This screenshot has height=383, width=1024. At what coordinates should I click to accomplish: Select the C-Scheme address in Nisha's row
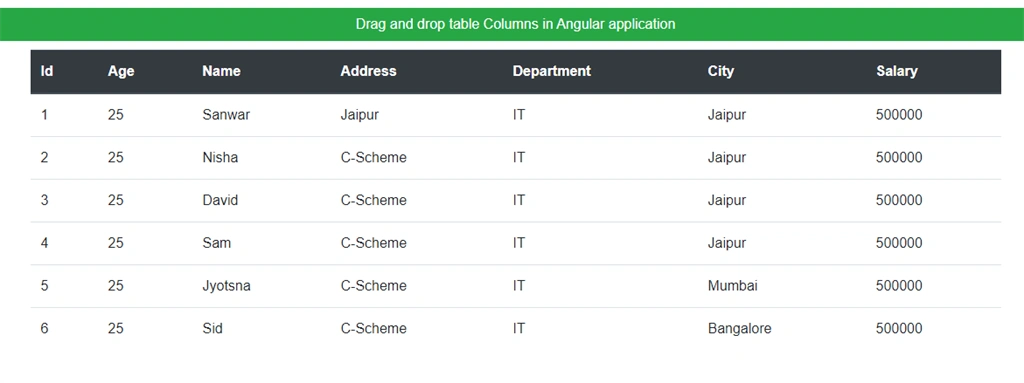(x=374, y=158)
